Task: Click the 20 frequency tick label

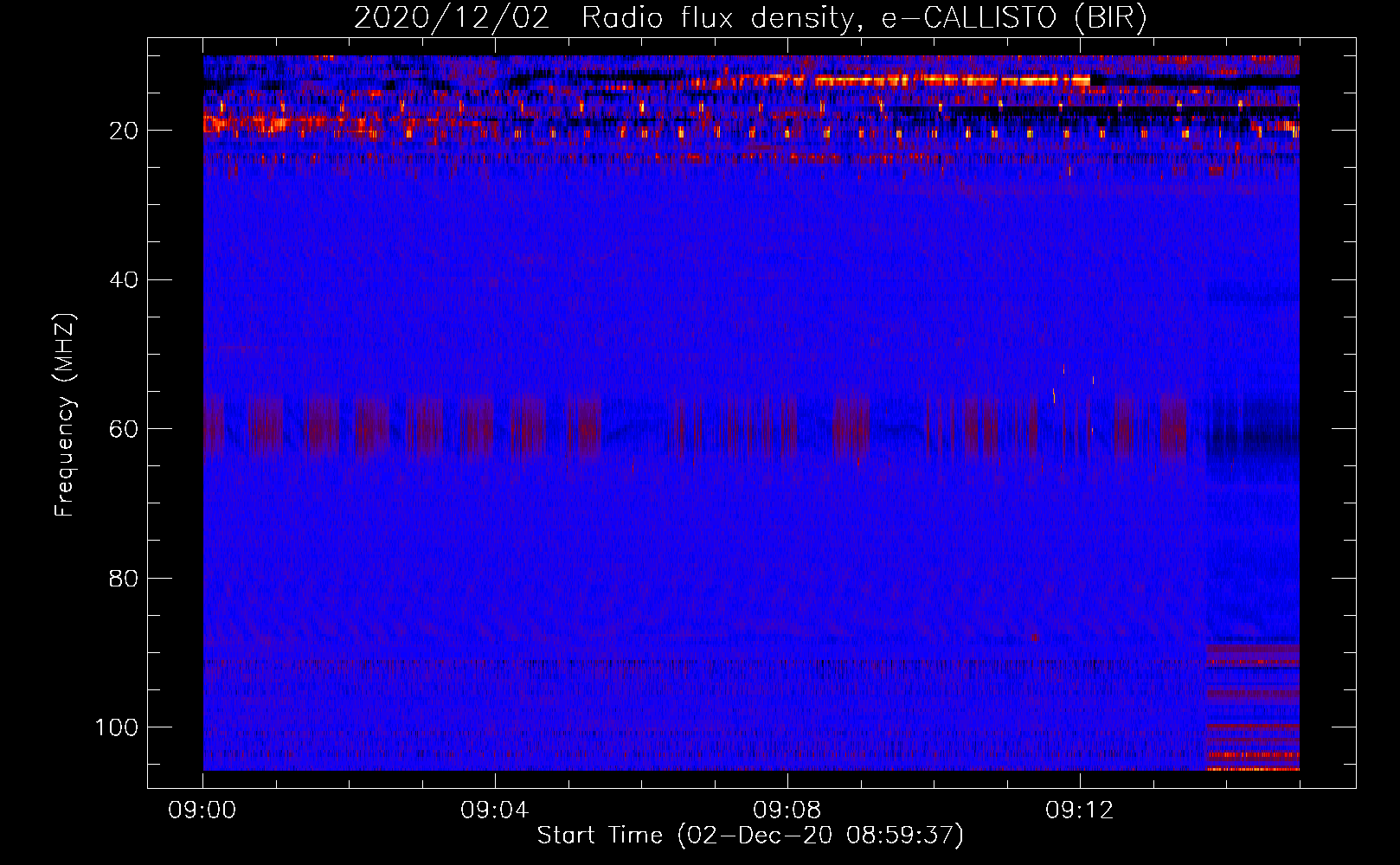Action: 124,131
